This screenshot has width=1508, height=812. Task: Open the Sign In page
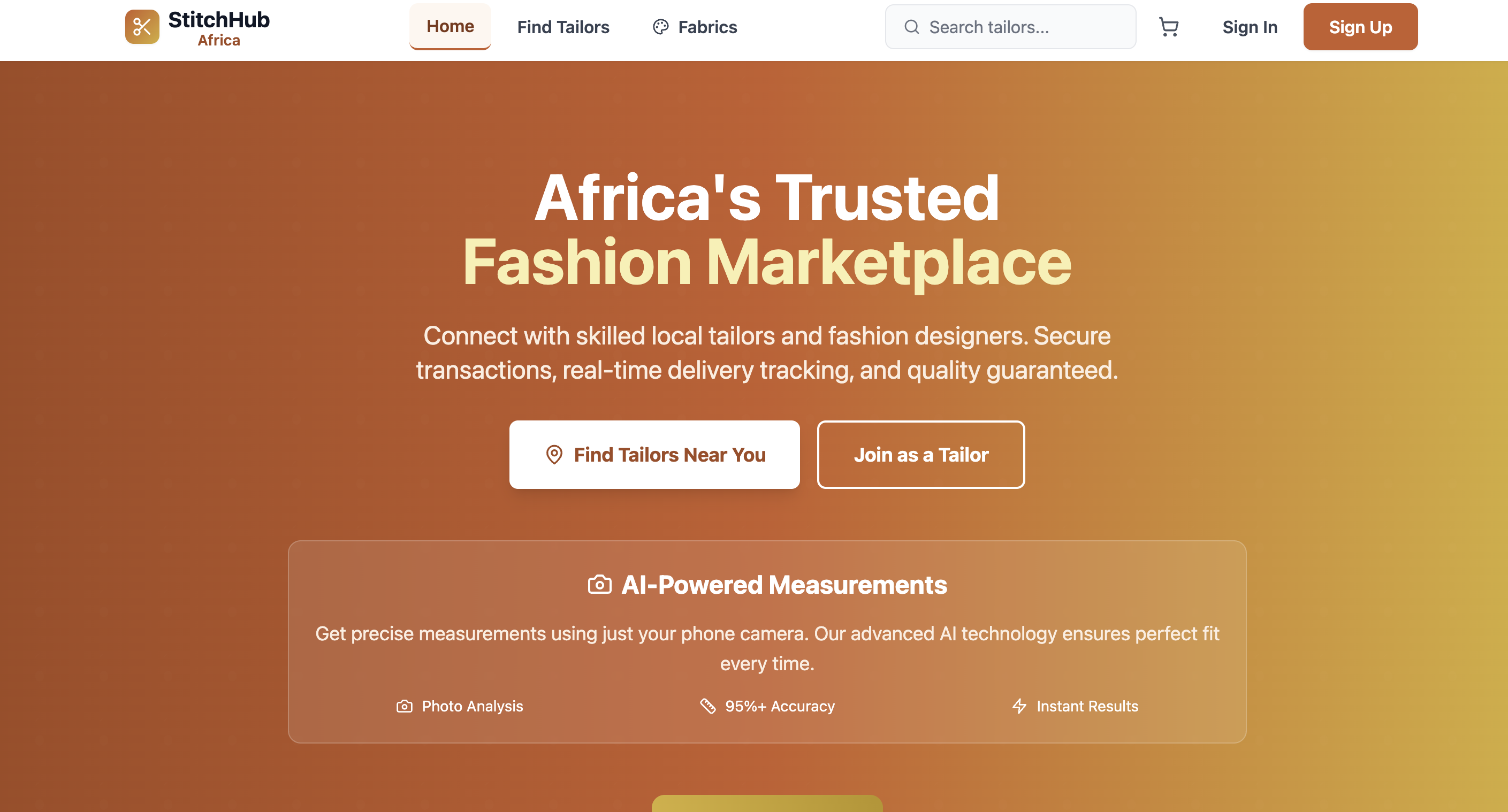(1249, 27)
